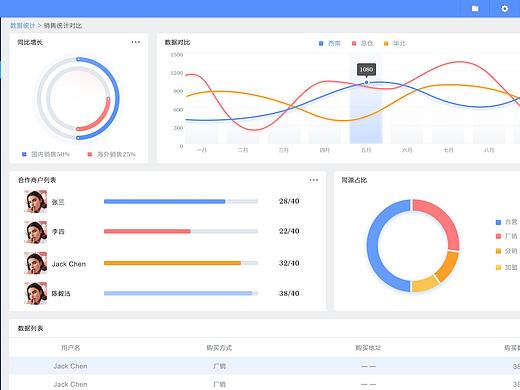Toggle the red line legend entry
Viewport: 520px width, 390px height.
(362, 43)
